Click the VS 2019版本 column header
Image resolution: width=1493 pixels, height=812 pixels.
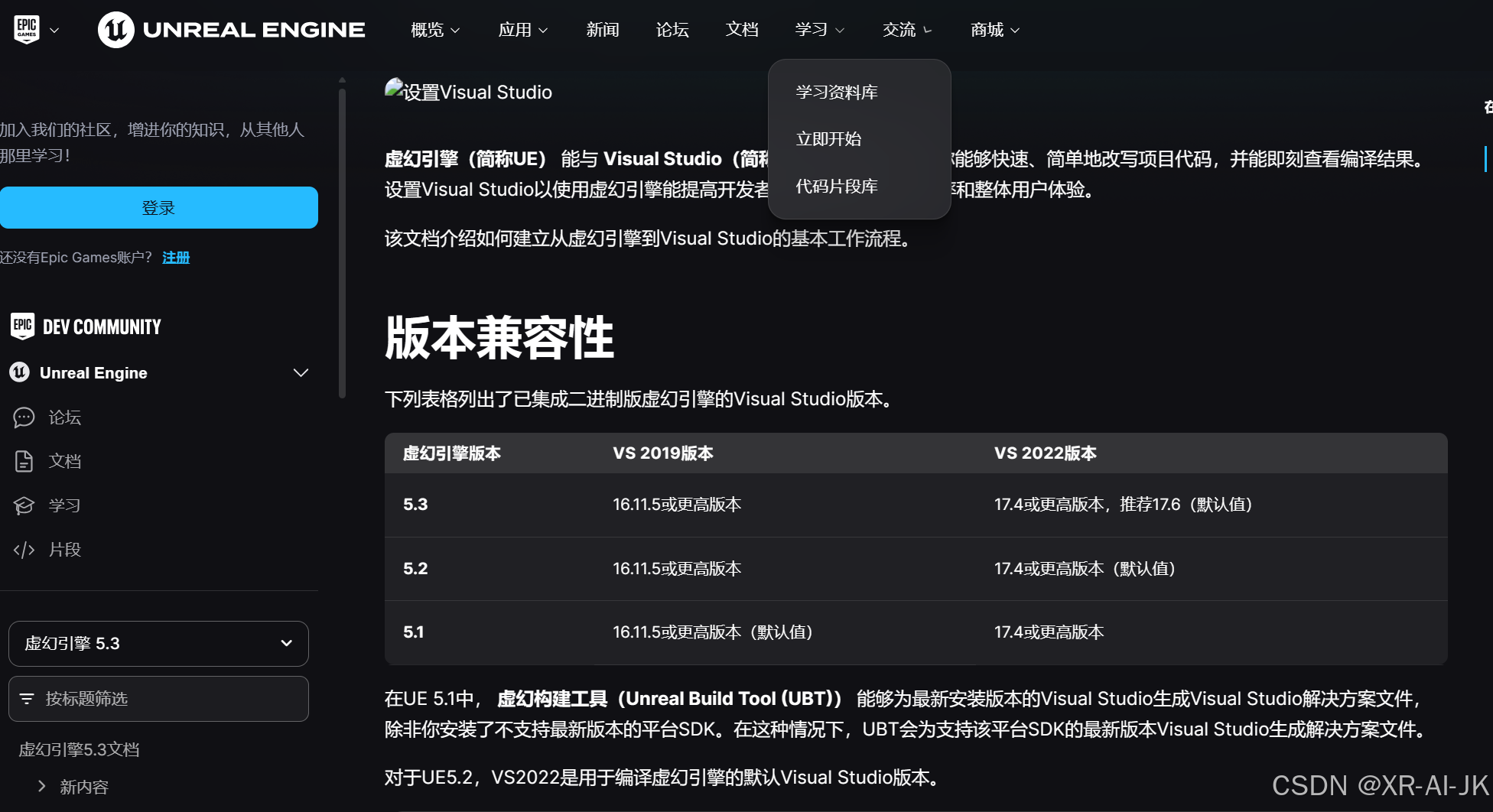point(663,453)
